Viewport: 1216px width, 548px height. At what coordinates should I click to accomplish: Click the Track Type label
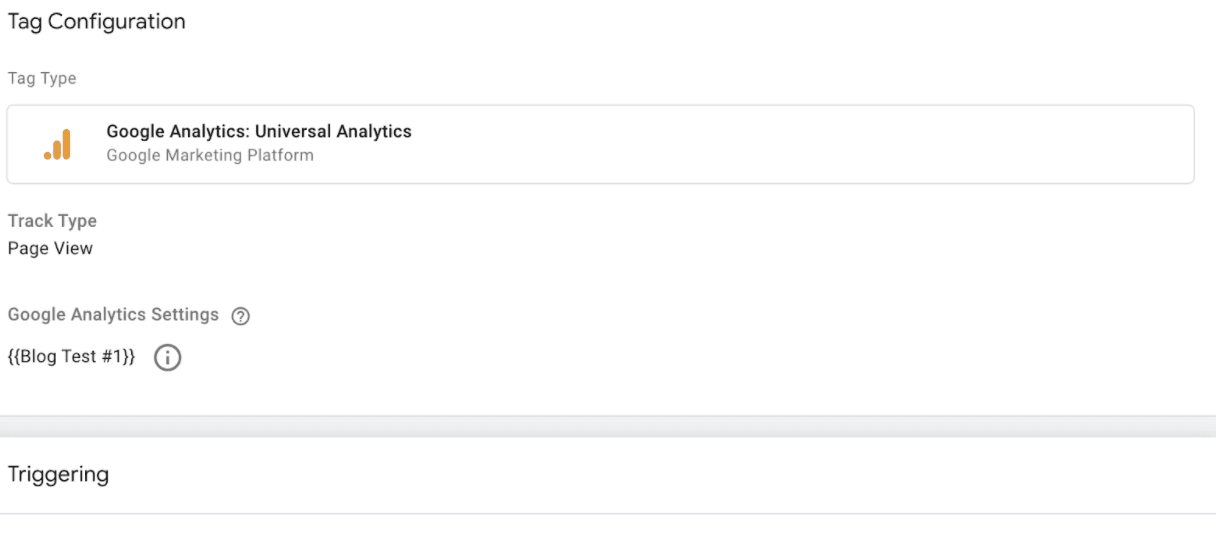52,221
